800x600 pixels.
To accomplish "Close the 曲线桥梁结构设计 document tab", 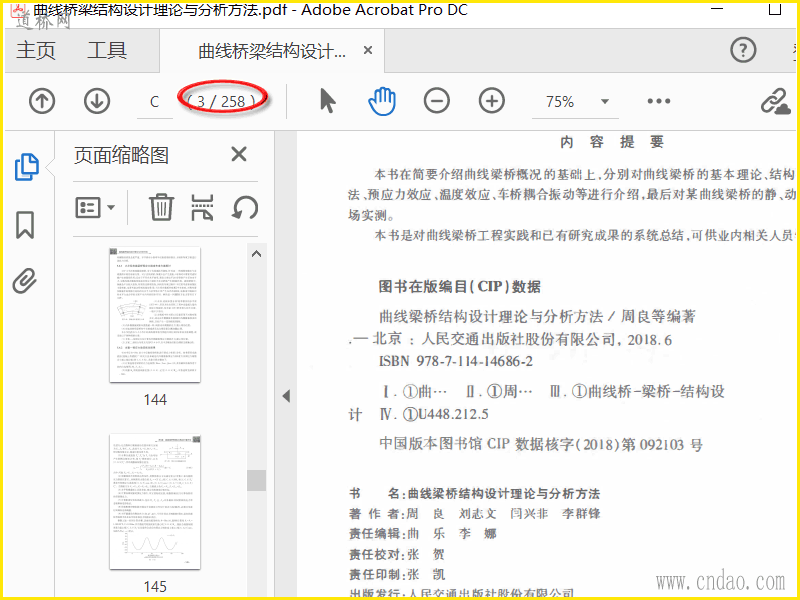I will click(x=368, y=50).
